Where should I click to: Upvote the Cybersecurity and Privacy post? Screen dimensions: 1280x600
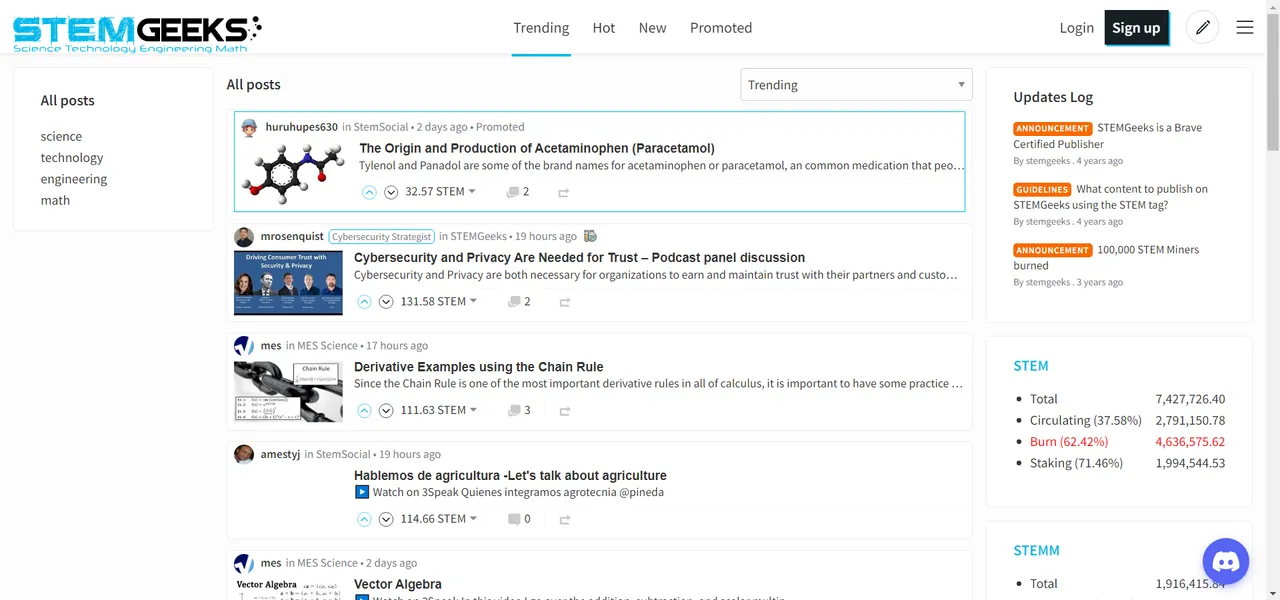pyautogui.click(x=364, y=301)
